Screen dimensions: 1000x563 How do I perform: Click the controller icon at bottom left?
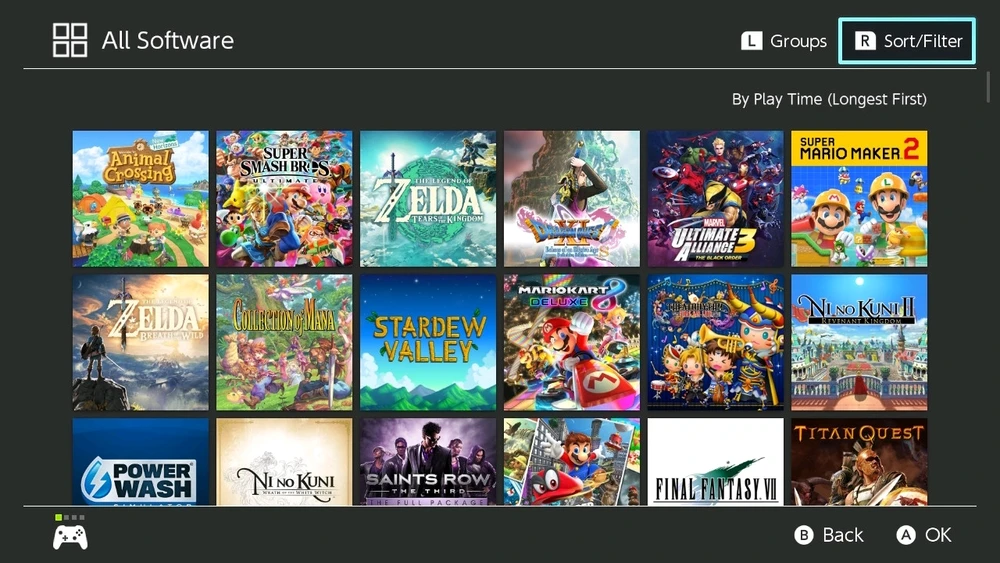point(70,537)
